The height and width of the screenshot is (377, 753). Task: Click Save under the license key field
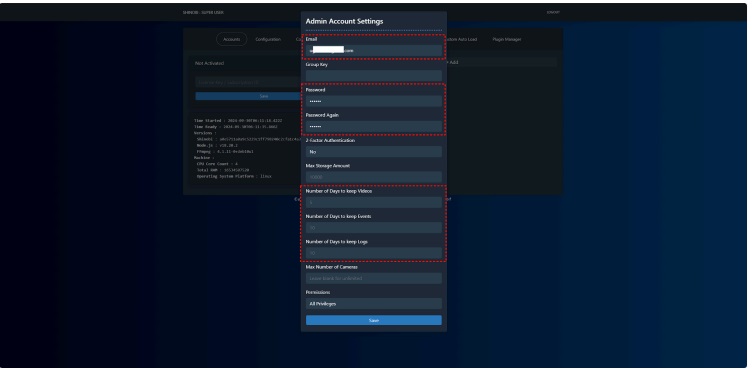click(x=248, y=96)
